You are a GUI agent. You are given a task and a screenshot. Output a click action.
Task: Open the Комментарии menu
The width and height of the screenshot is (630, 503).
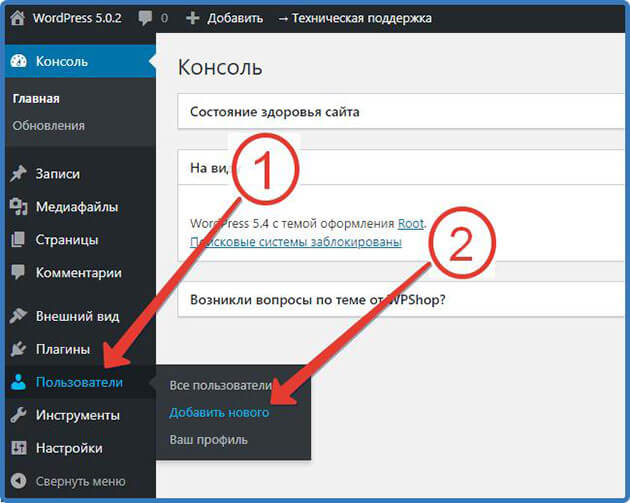[x=80, y=272]
